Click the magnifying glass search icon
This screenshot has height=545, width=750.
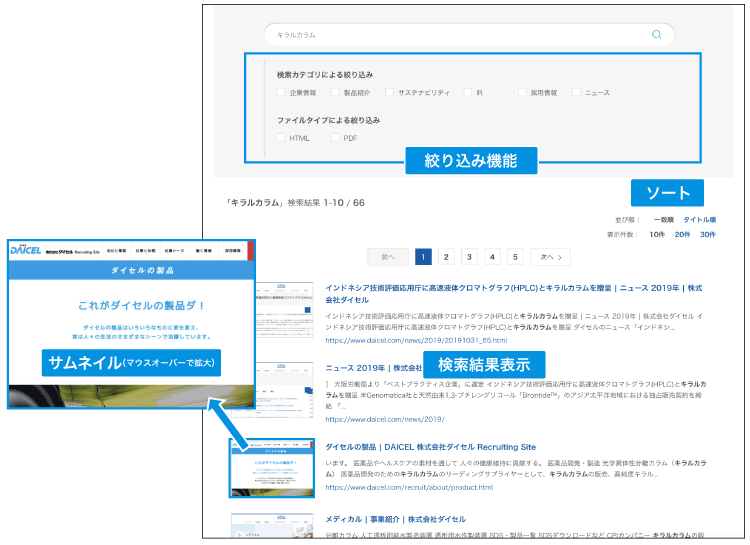pos(656,34)
